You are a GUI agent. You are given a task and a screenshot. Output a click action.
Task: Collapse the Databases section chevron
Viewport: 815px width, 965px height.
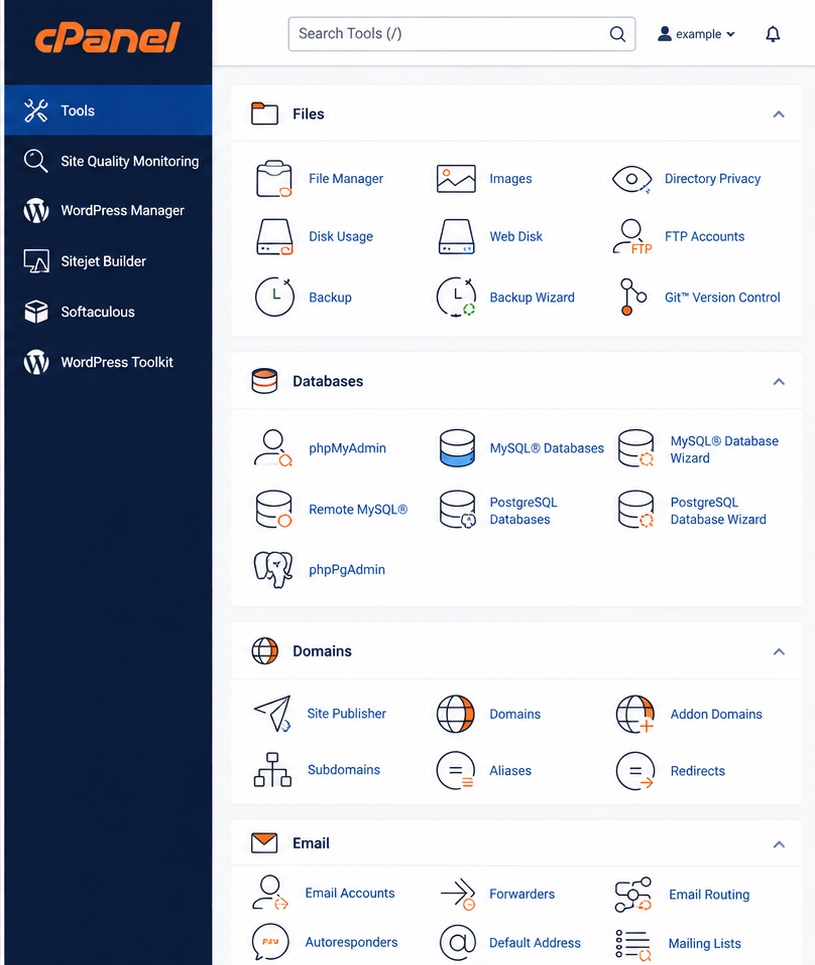click(779, 382)
